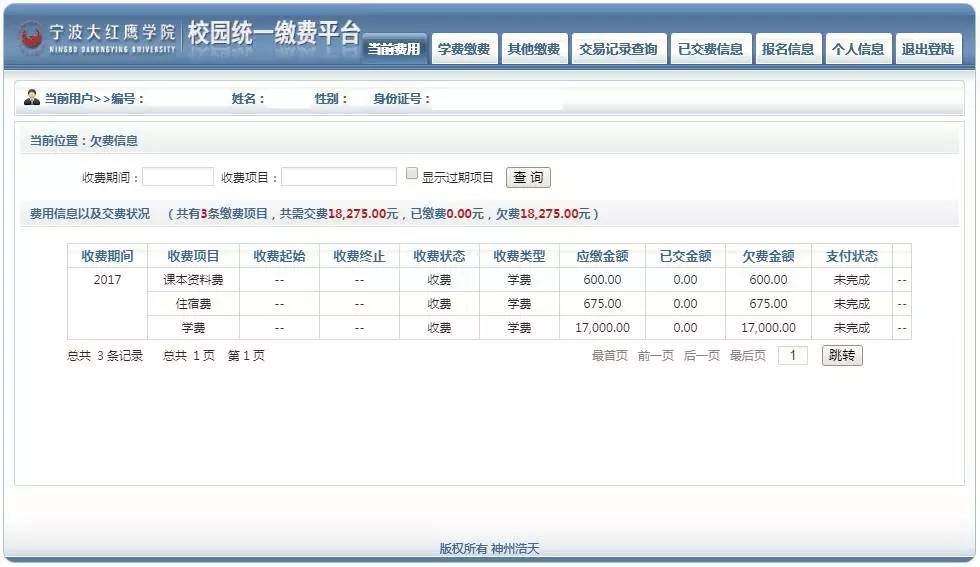Click the 收费起始 column header

pos(279,256)
